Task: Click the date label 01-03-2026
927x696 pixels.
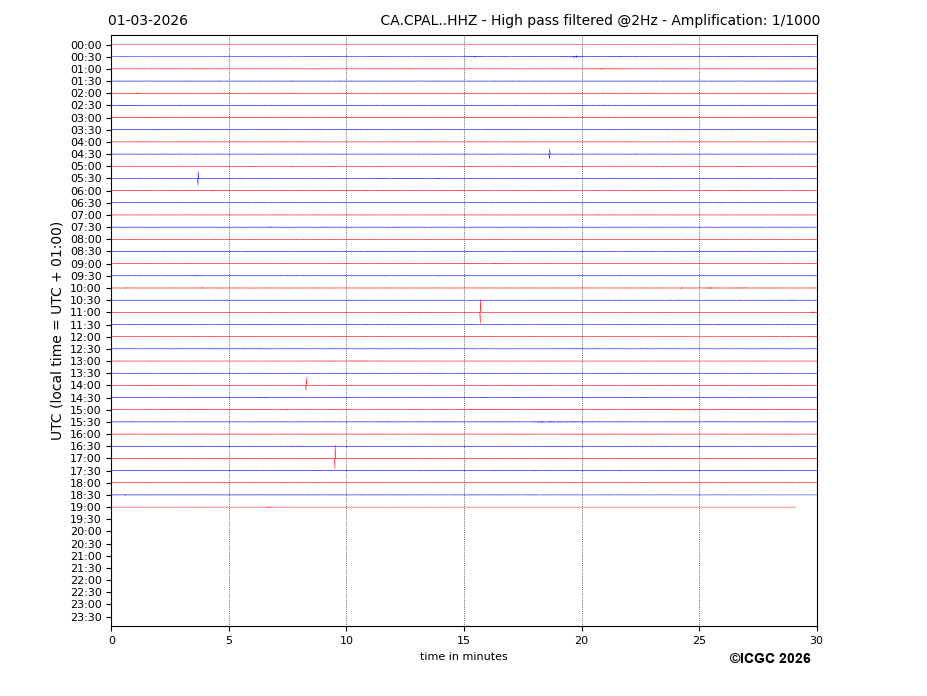Action: (x=148, y=21)
